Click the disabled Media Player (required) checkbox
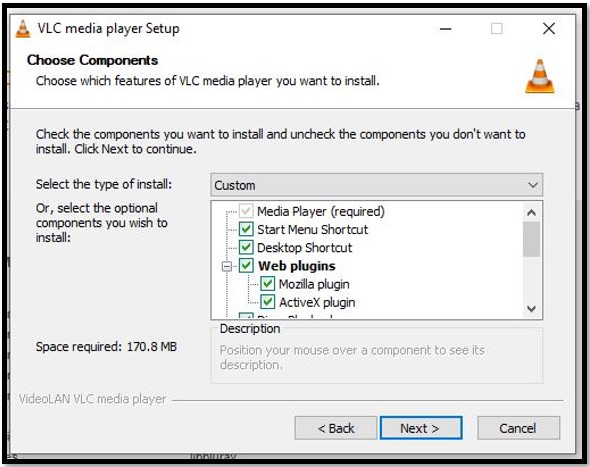 pyautogui.click(x=246, y=211)
